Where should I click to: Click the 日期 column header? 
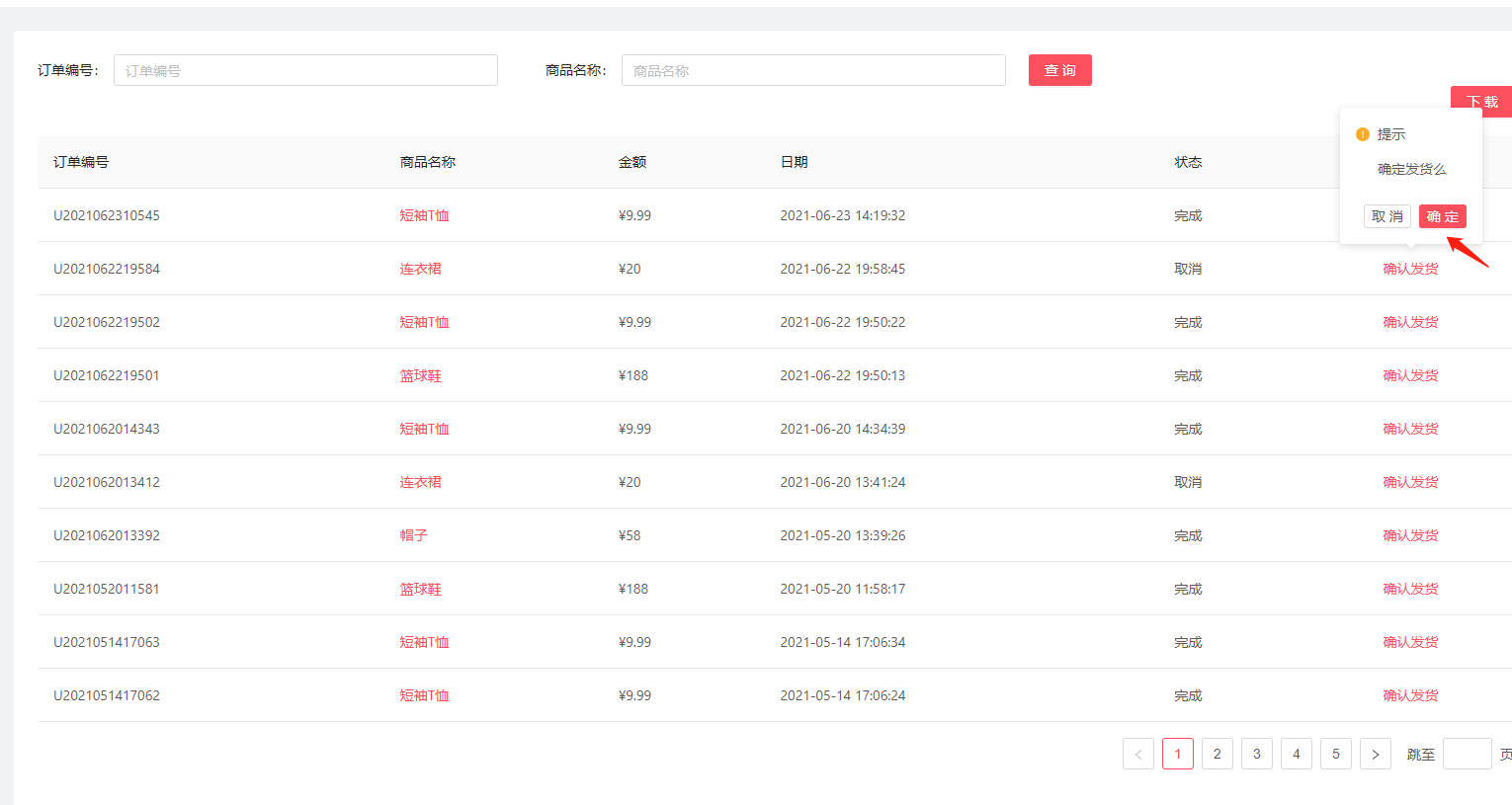click(795, 162)
